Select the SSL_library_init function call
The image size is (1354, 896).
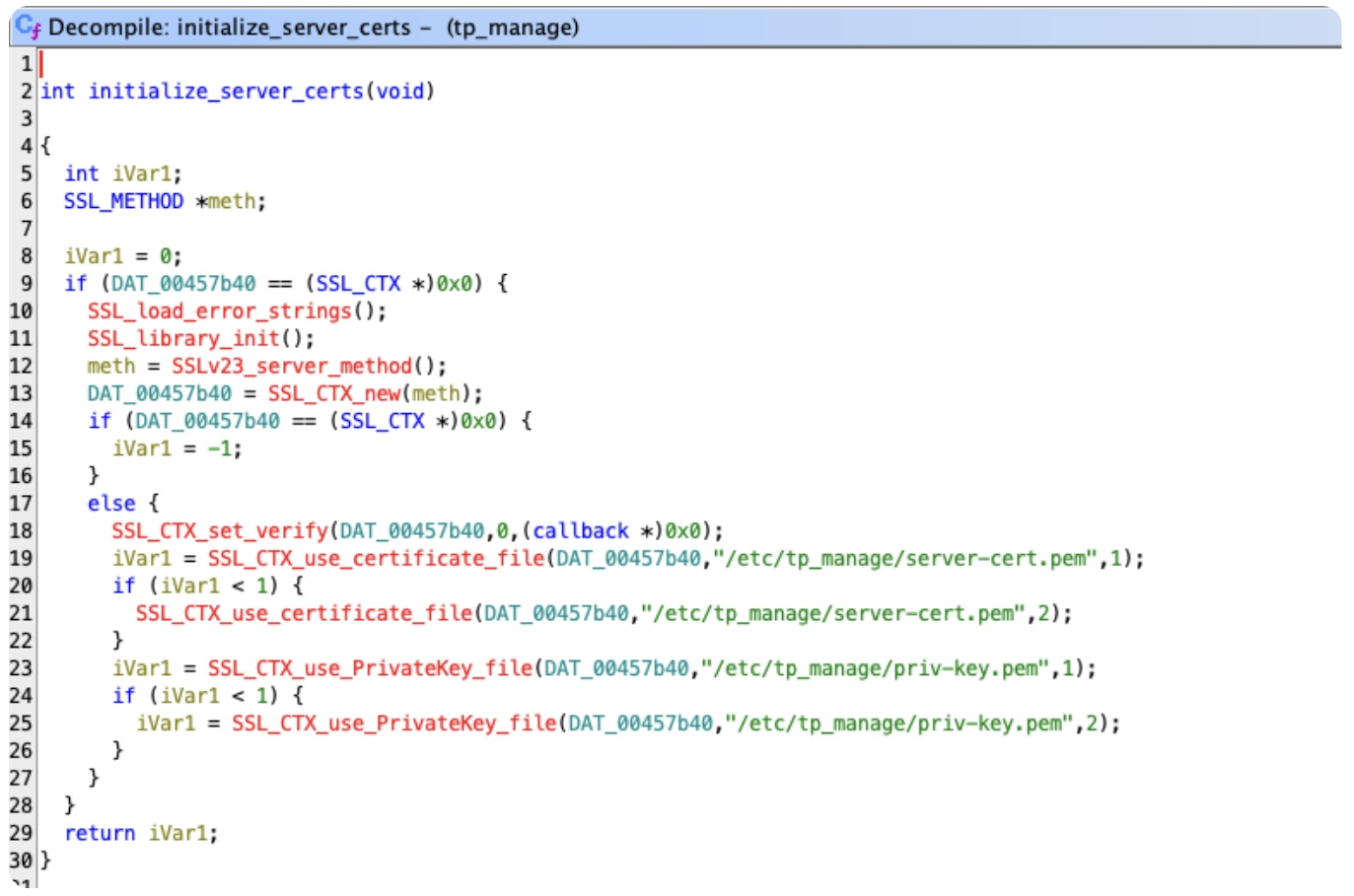[x=184, y=339]
